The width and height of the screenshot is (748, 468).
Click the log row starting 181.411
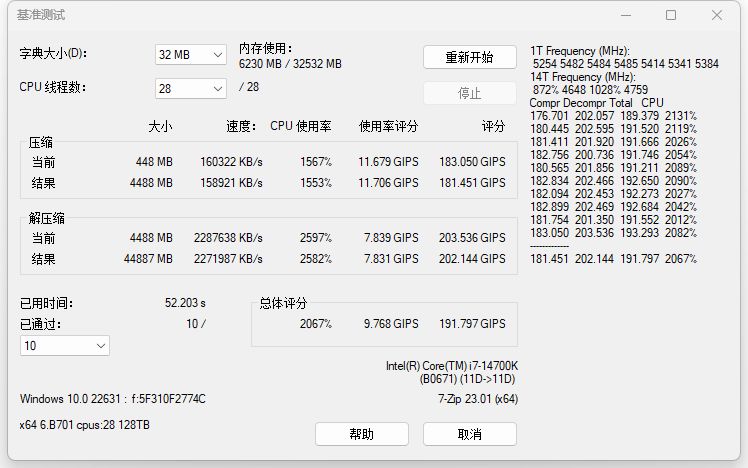point(613,142)
